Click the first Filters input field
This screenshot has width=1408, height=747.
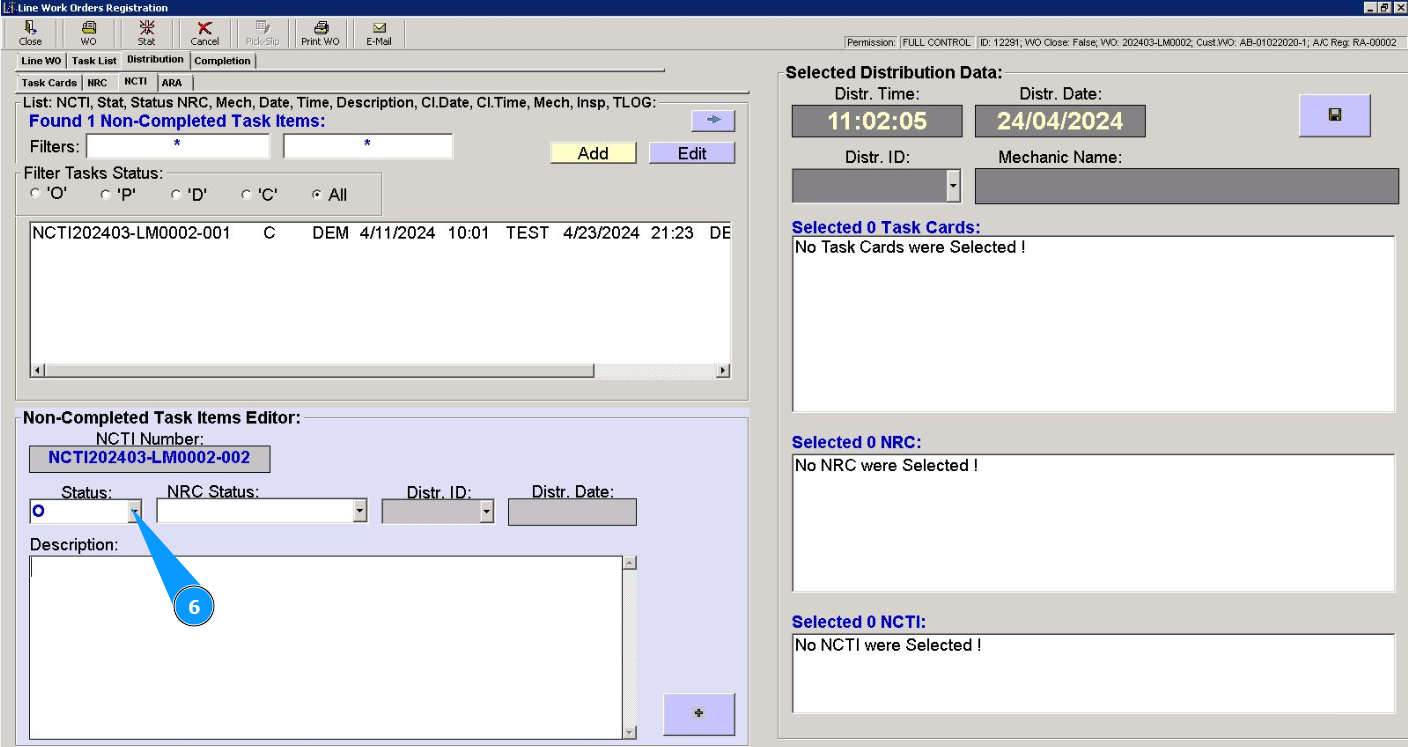coord(178,146)
